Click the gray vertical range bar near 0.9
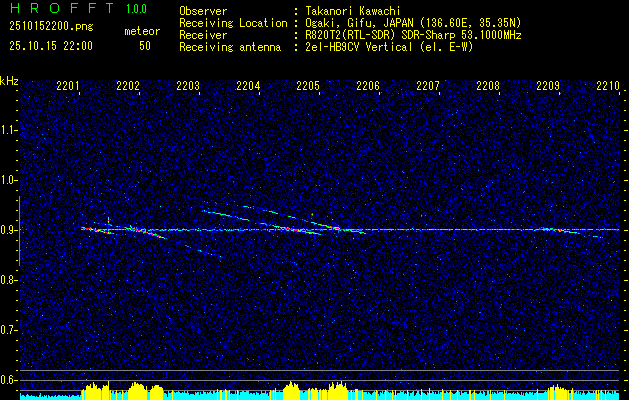 19,231
